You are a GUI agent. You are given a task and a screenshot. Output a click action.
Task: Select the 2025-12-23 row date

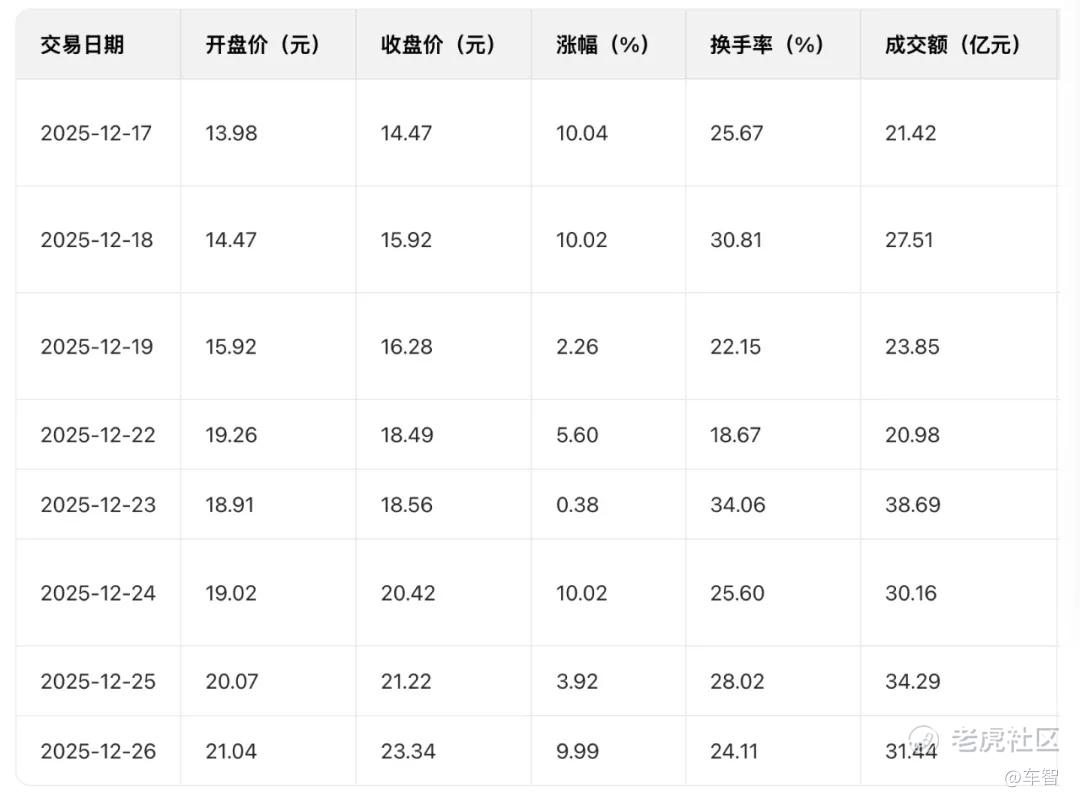tap(98, 505)
